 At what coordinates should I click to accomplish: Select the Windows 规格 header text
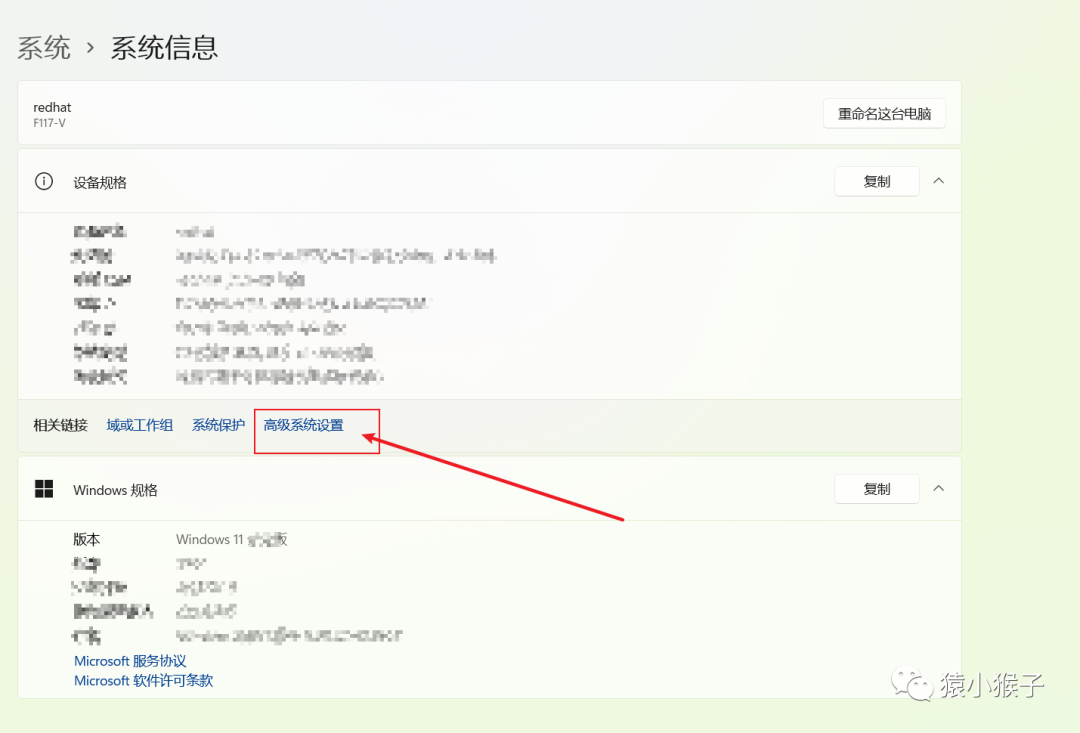point(115,491)
